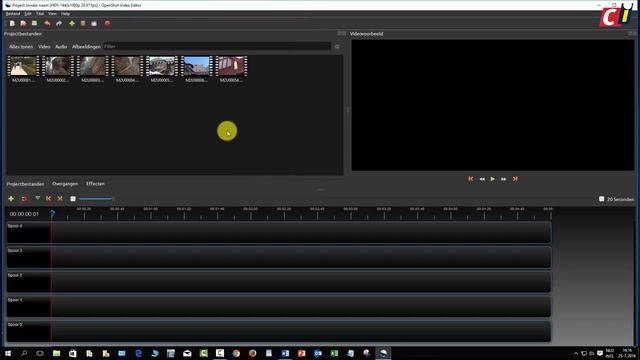Open the Titel menu
This screenshot has width=640, height=360.
(40, 14)
